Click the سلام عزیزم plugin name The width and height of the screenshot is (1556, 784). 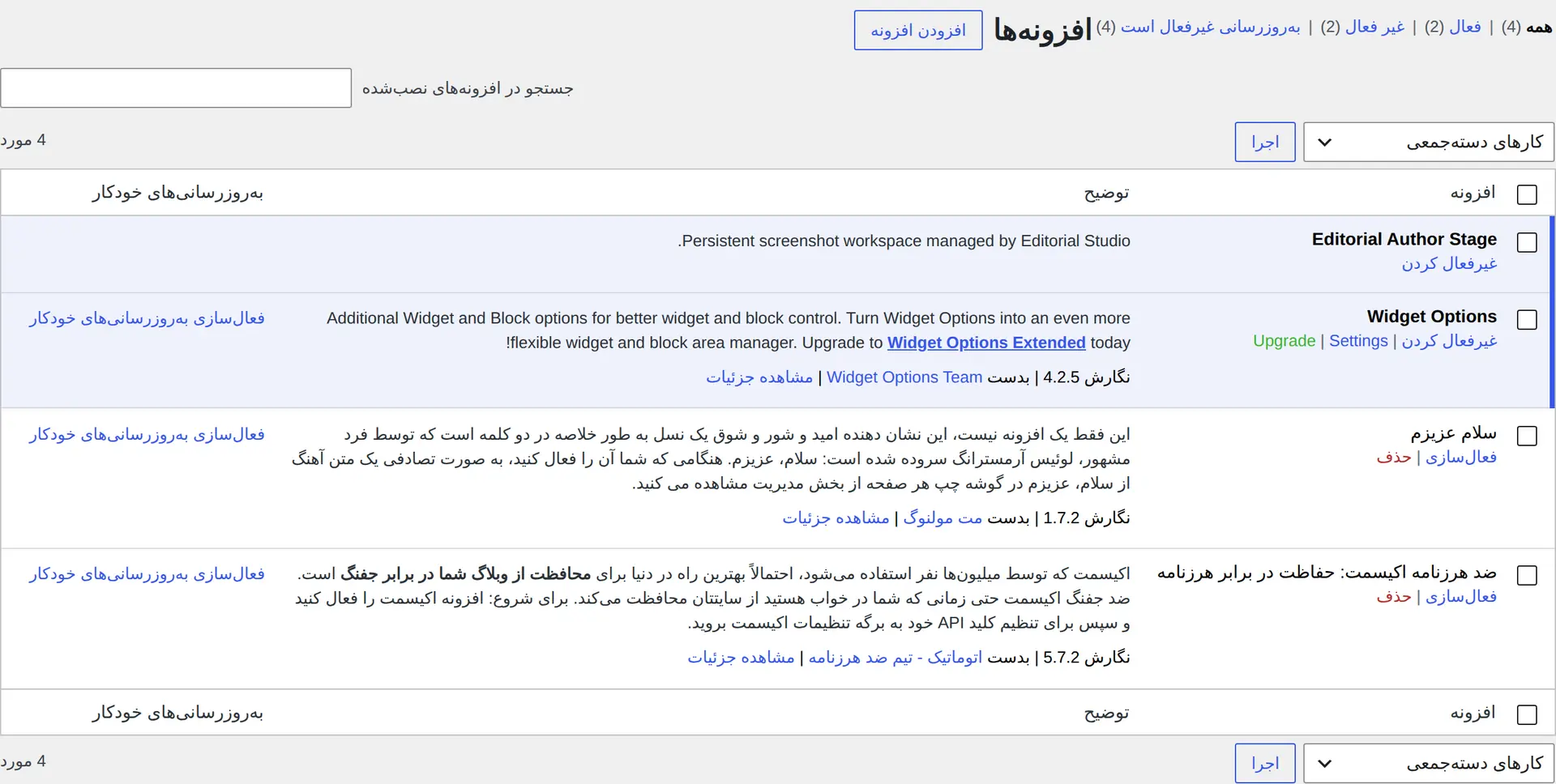(x=1454, y=432)
